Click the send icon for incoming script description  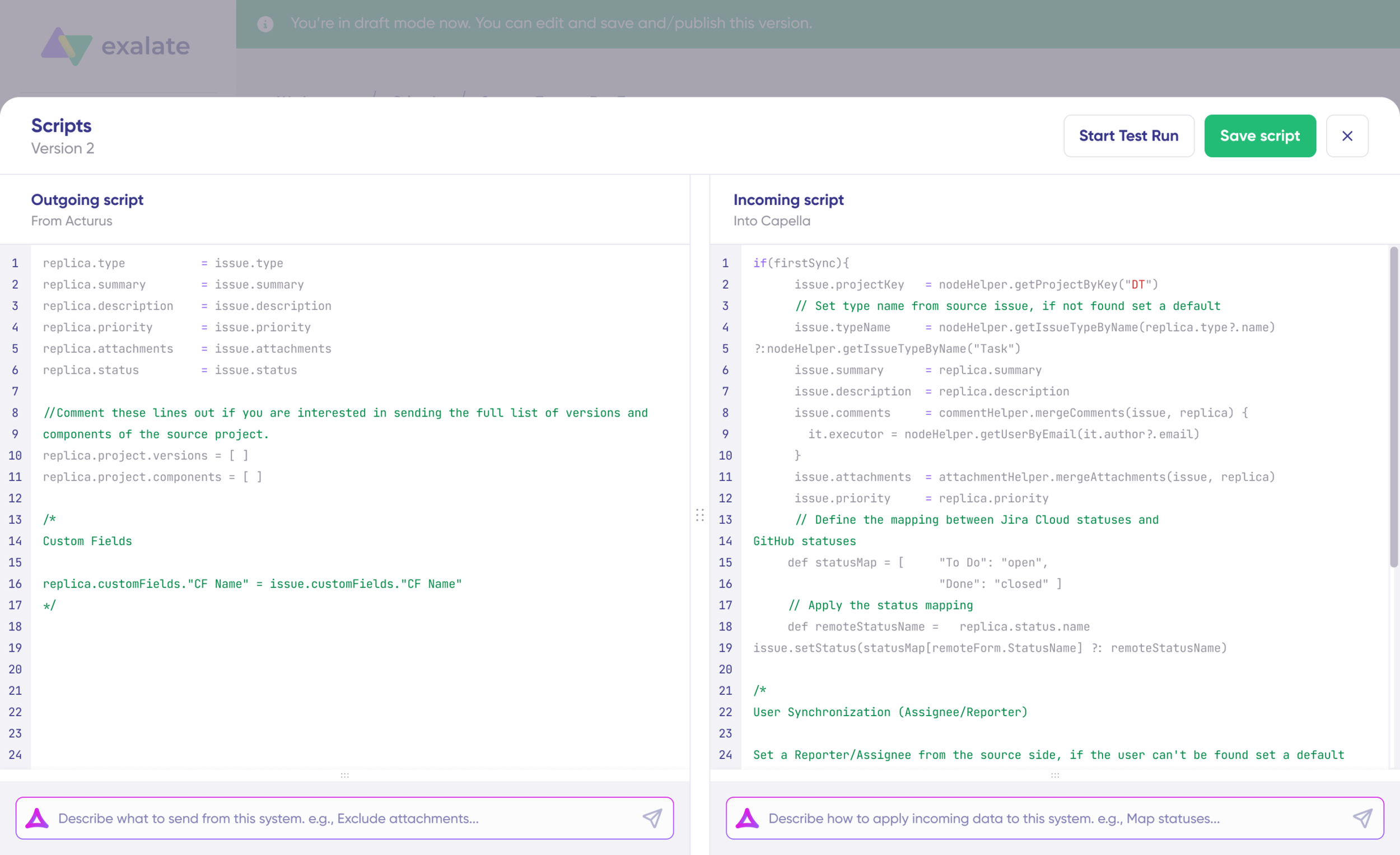pyautogui.click(x=1362, y=818)
